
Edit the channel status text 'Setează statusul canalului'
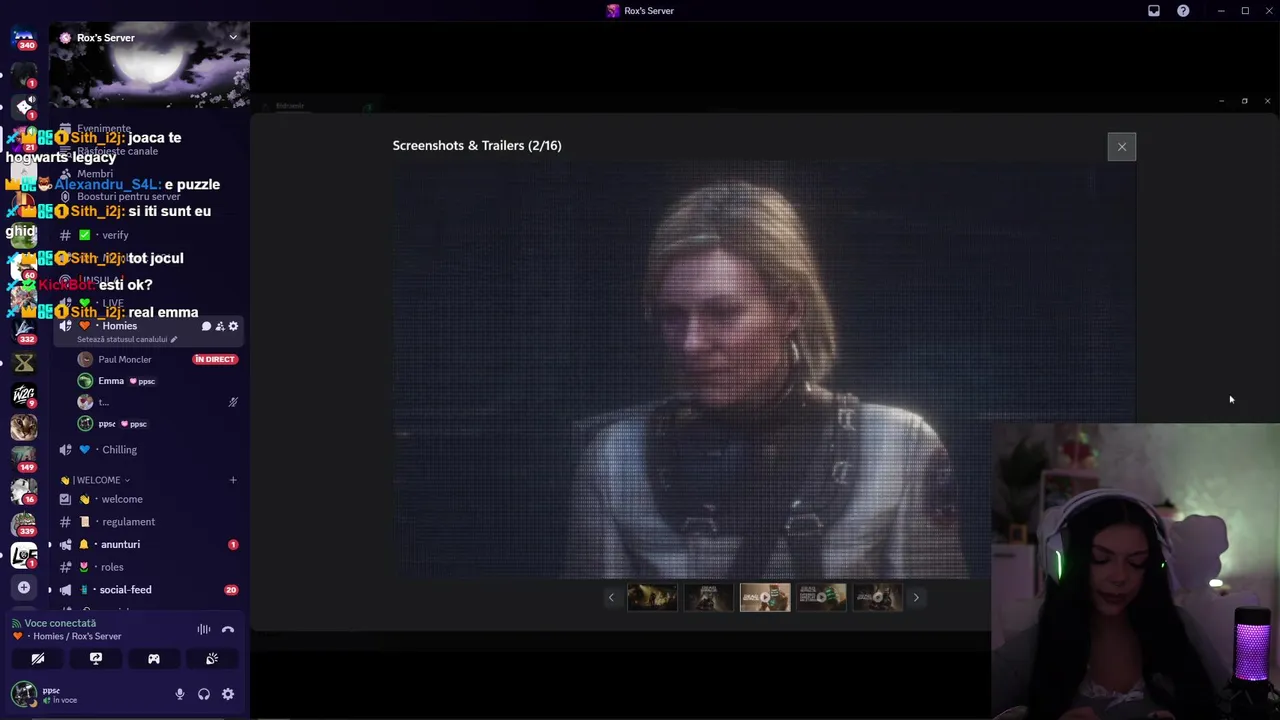(x=127, y=339)
